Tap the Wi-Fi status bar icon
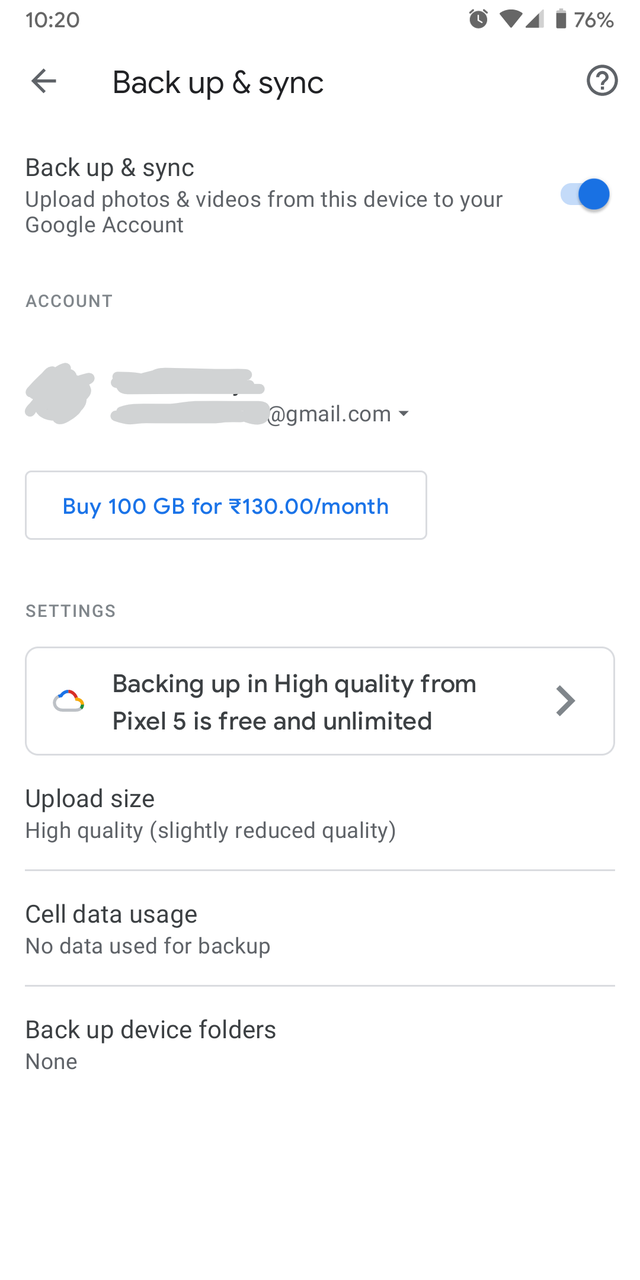The height and width of the screenshot is (1280, 640). pyautogui.click(x=511, y=19)
